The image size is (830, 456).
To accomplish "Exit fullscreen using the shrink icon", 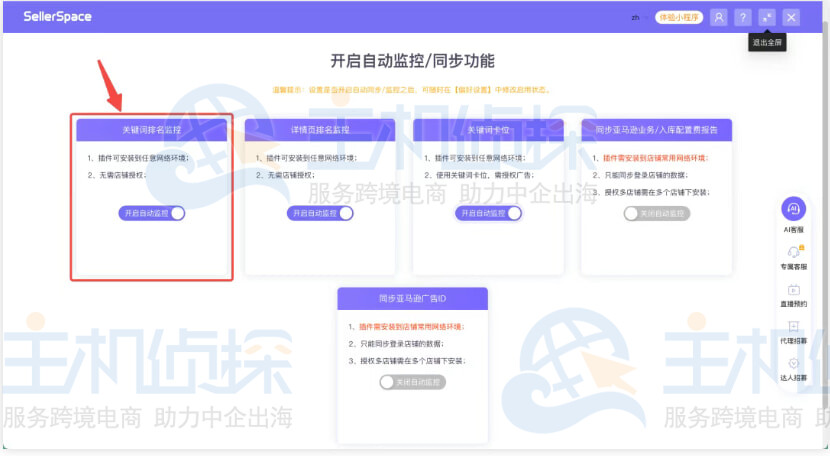I will point(767,17).
